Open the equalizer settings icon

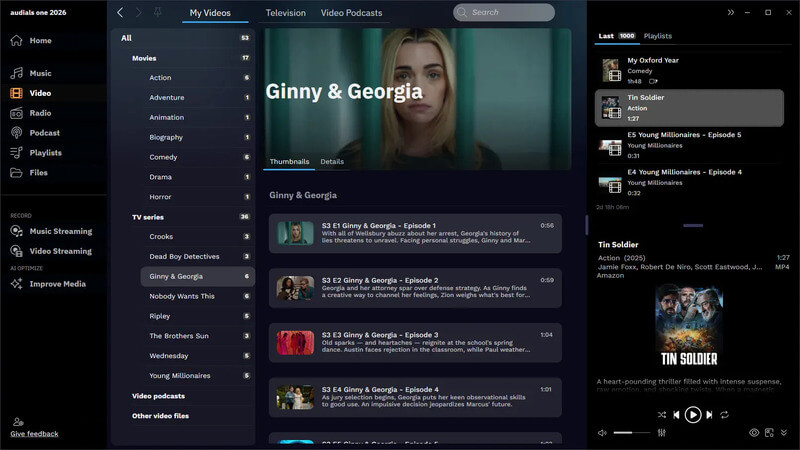[662, 433]
